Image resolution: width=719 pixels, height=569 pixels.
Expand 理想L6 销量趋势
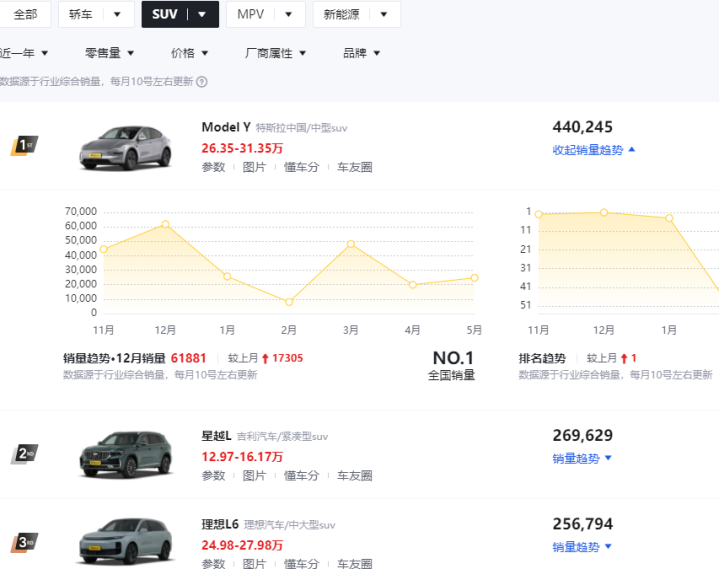[x=582, y=547]
